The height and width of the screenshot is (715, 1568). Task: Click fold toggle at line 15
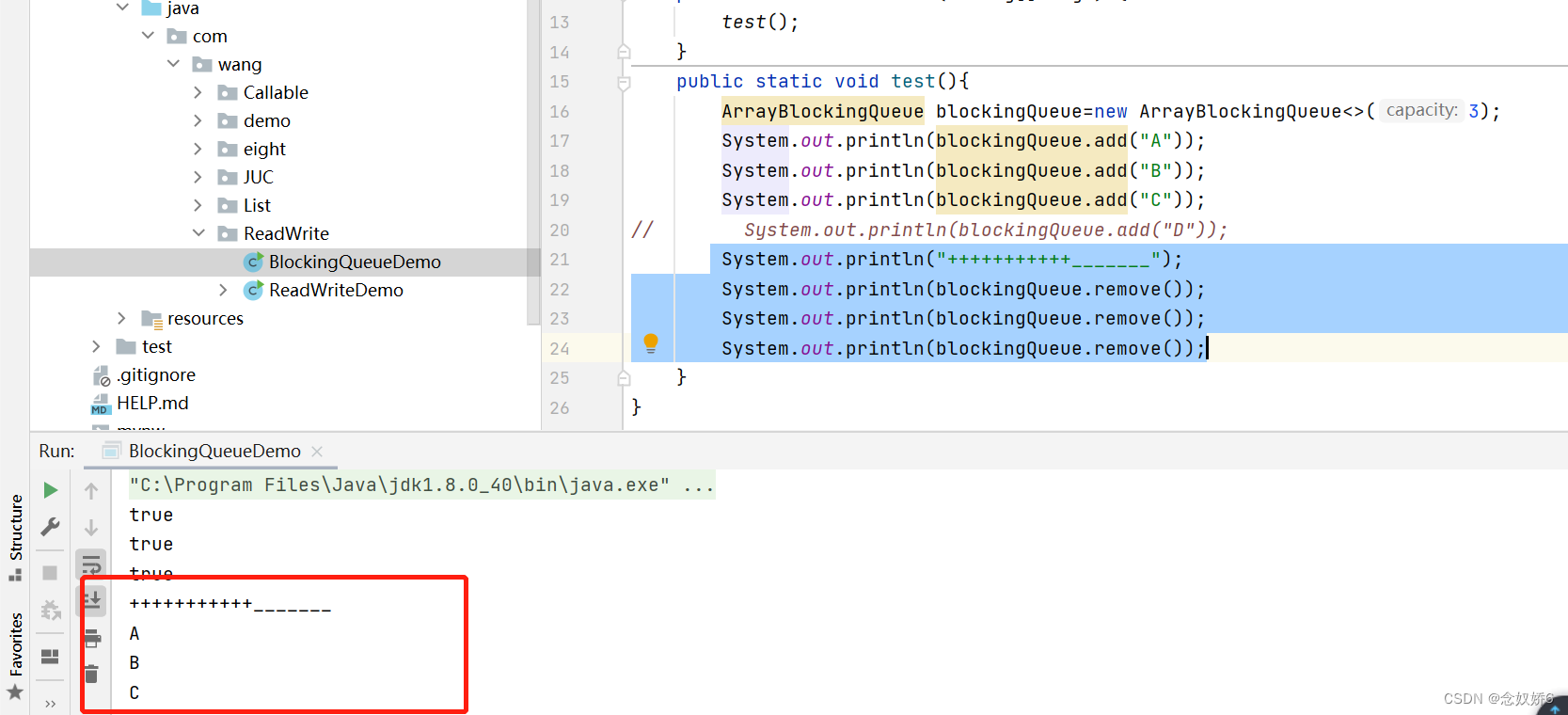coord(624,83)
